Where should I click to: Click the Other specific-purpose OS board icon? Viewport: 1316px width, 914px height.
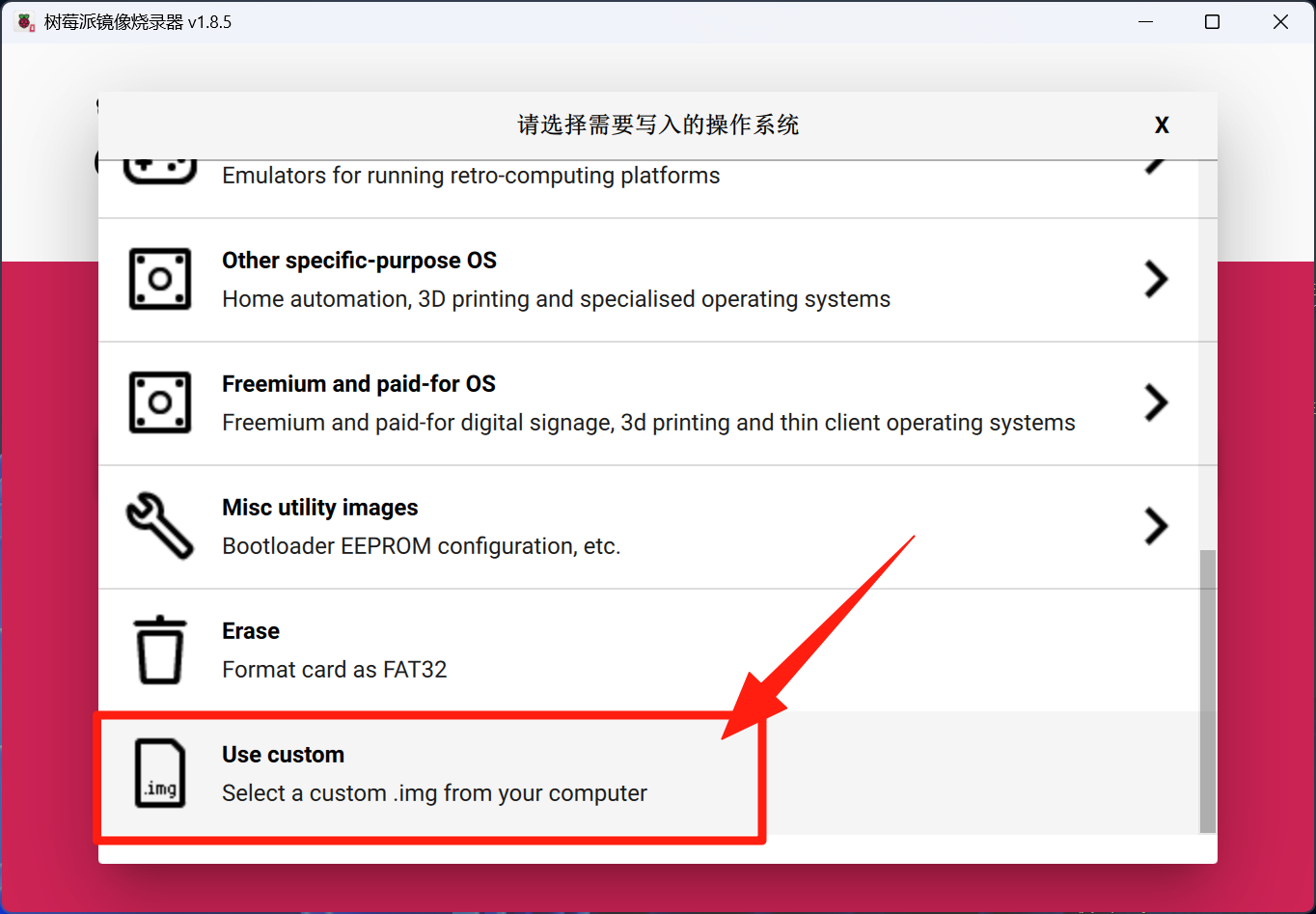pos(160,280)
